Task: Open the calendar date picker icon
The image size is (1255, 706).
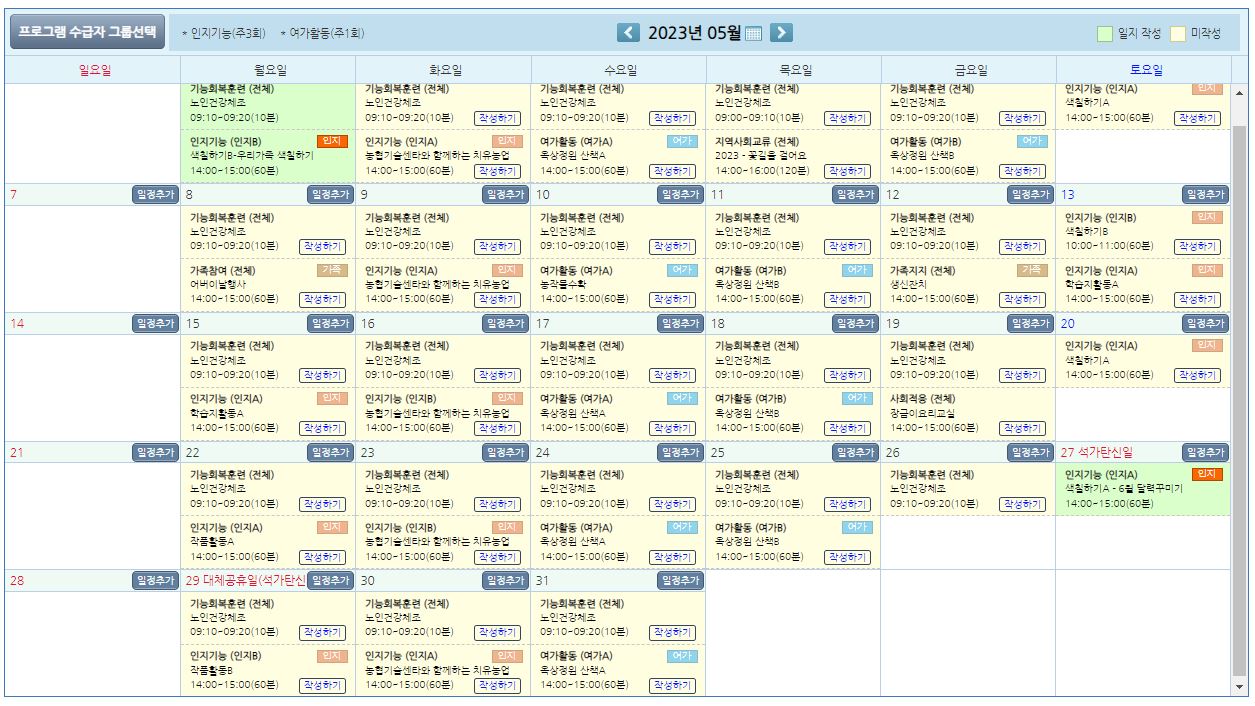Action: pos(754,33)
